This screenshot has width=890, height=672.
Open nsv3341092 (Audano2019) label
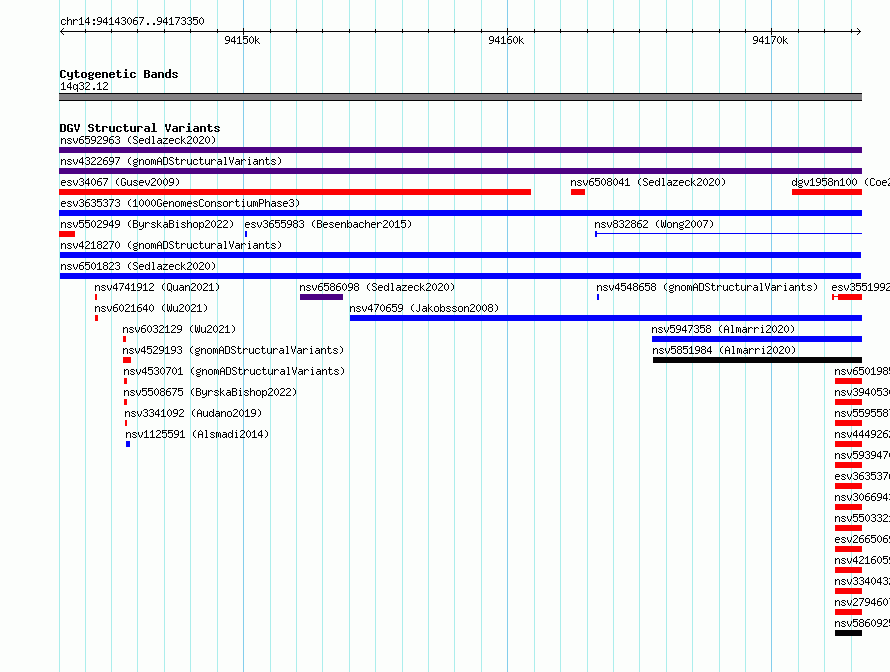(193, 413)
